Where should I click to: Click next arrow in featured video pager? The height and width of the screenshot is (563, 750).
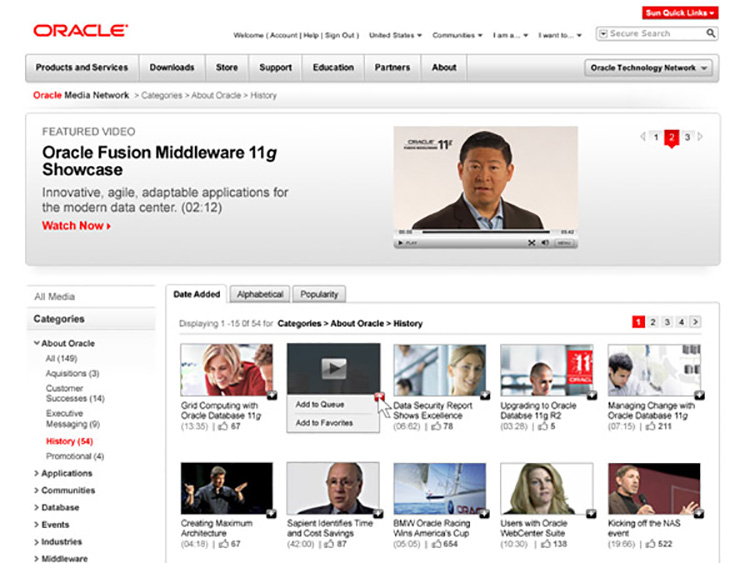[701, 137]
